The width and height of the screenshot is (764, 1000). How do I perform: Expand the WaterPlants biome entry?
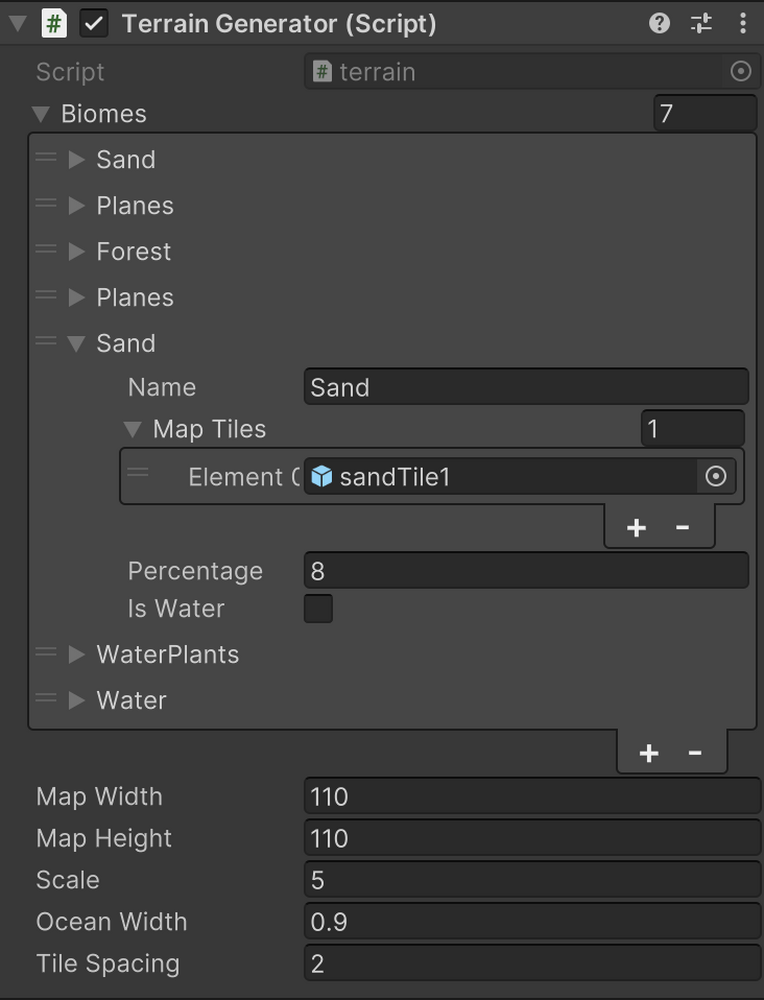point(75,654)
